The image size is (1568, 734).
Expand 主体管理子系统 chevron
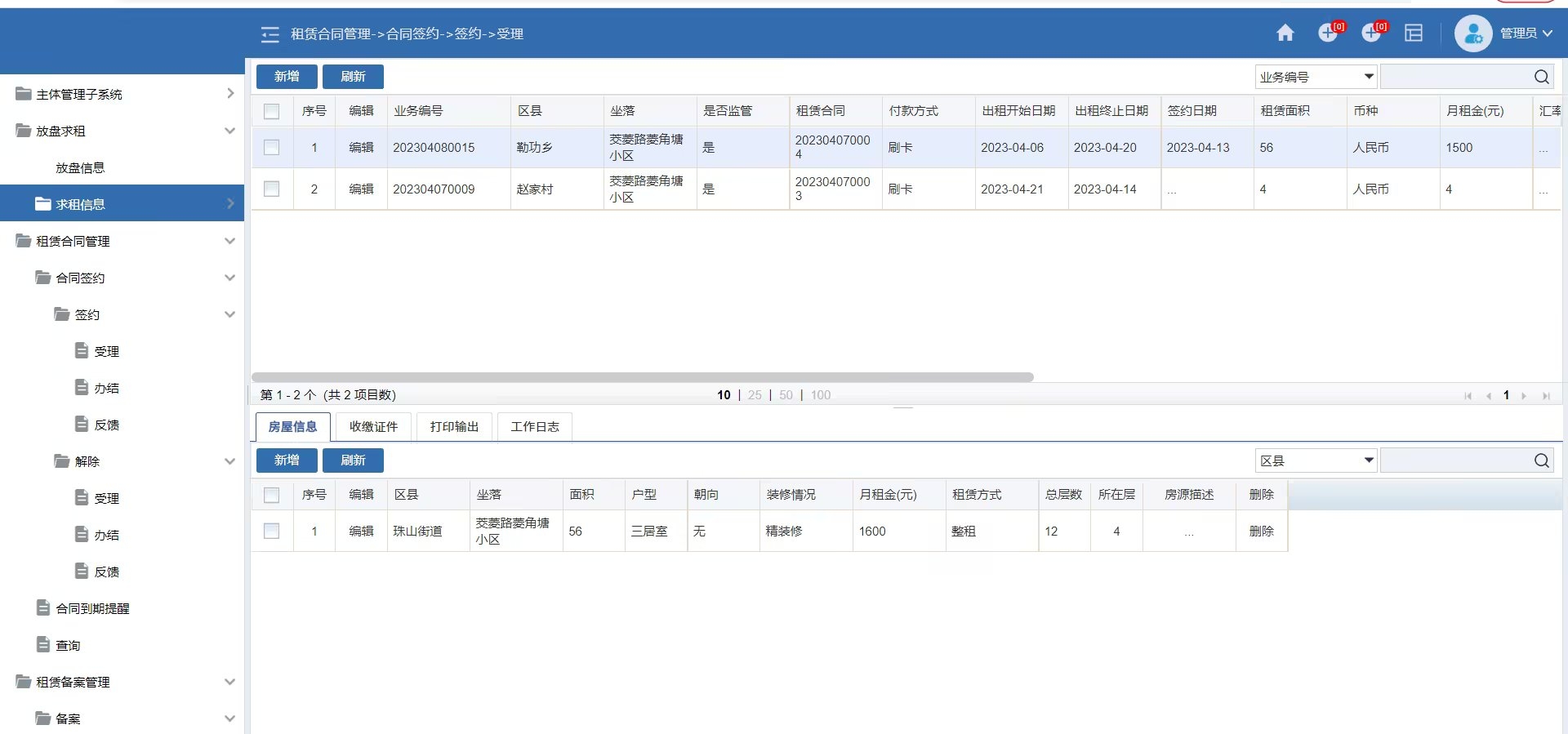pyautogui.click(x=230, y=94)
